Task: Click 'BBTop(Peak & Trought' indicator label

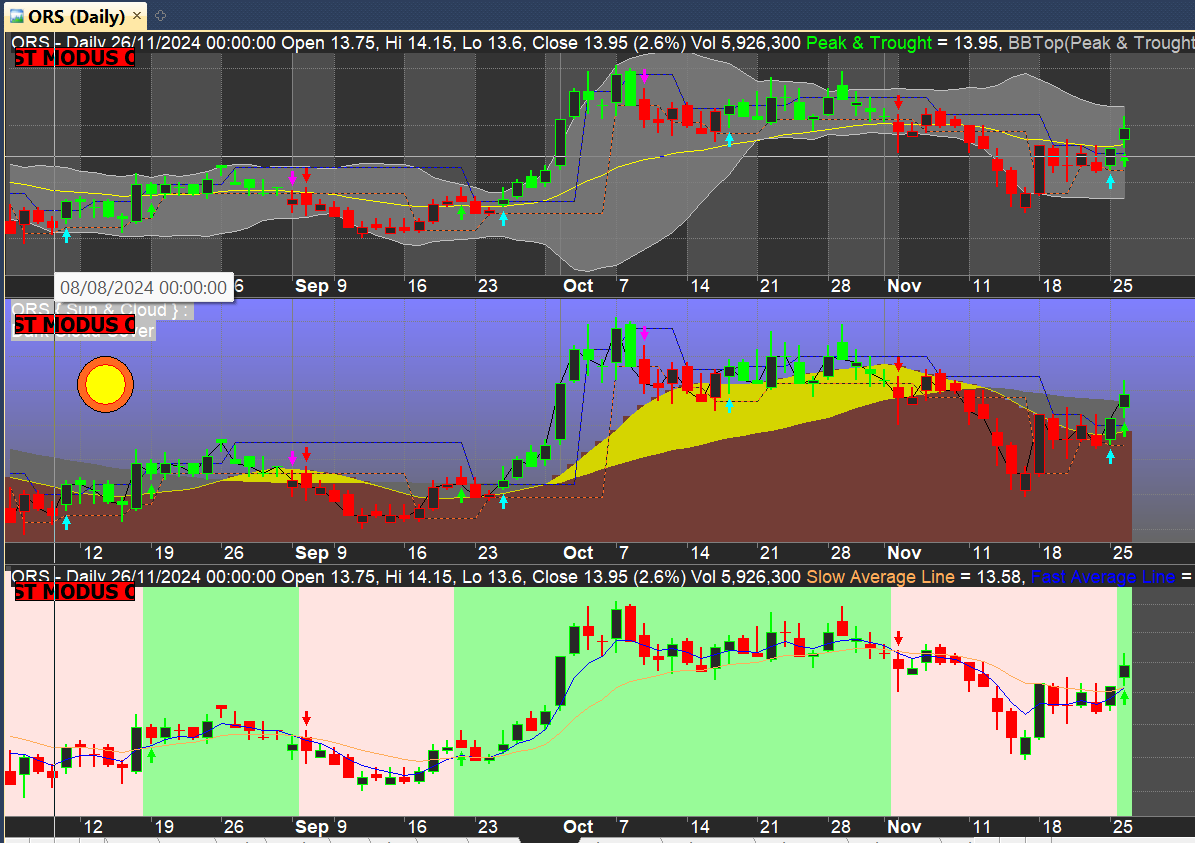Action: click(x=1100, y=43)
